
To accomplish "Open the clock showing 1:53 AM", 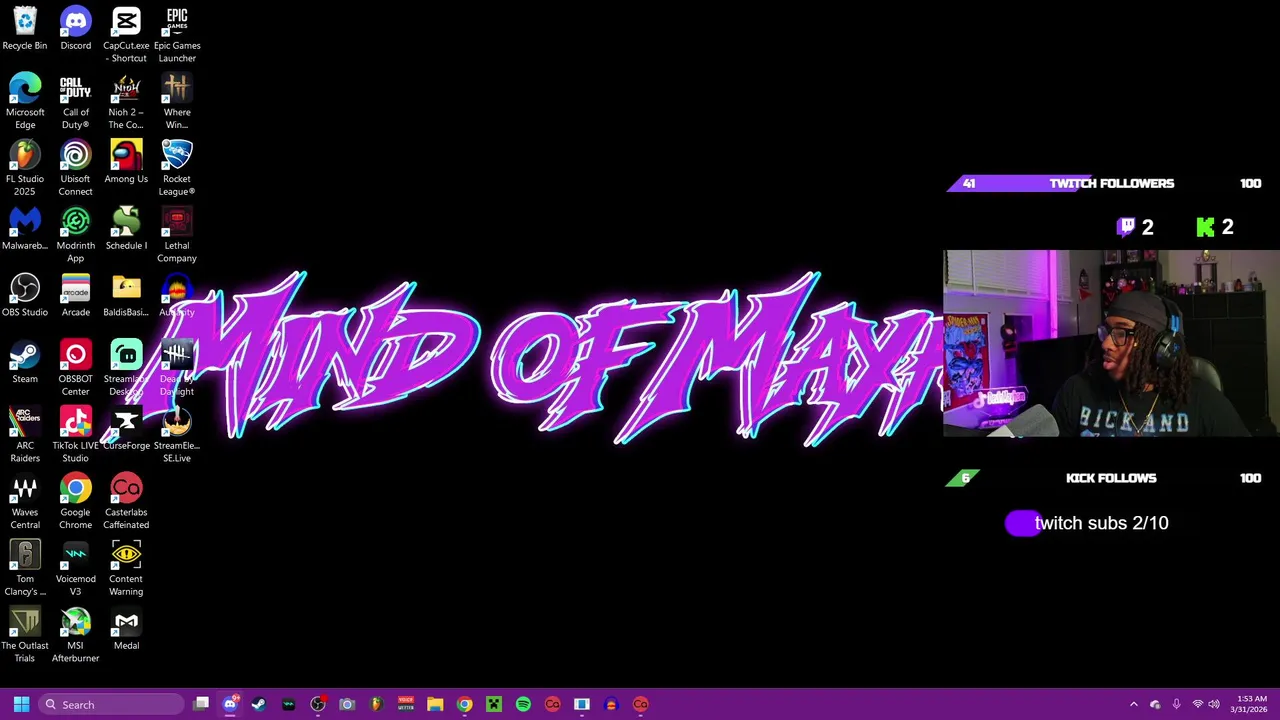I will click(1249, 704).
